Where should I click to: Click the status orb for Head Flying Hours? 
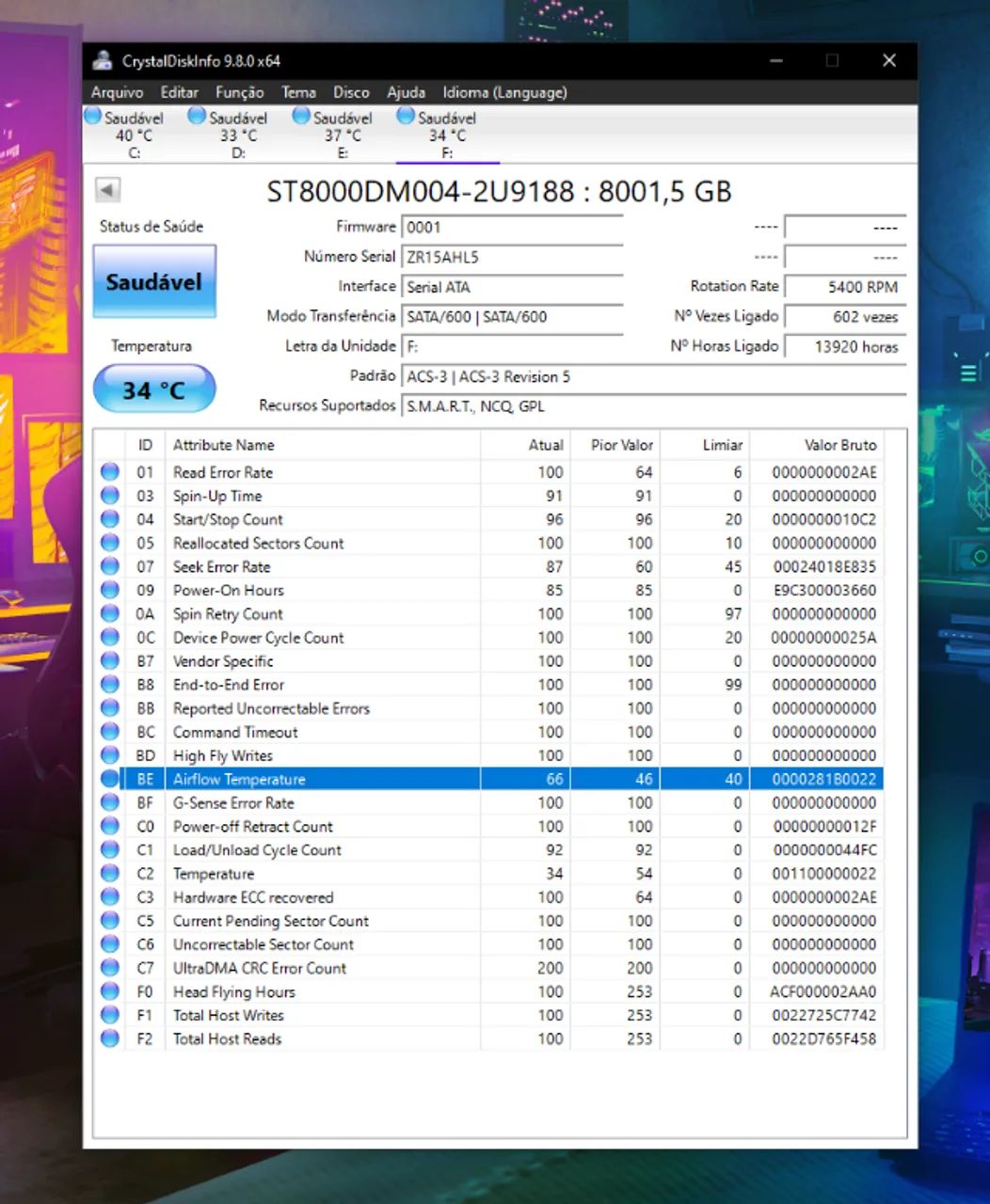tap(110, 991)
